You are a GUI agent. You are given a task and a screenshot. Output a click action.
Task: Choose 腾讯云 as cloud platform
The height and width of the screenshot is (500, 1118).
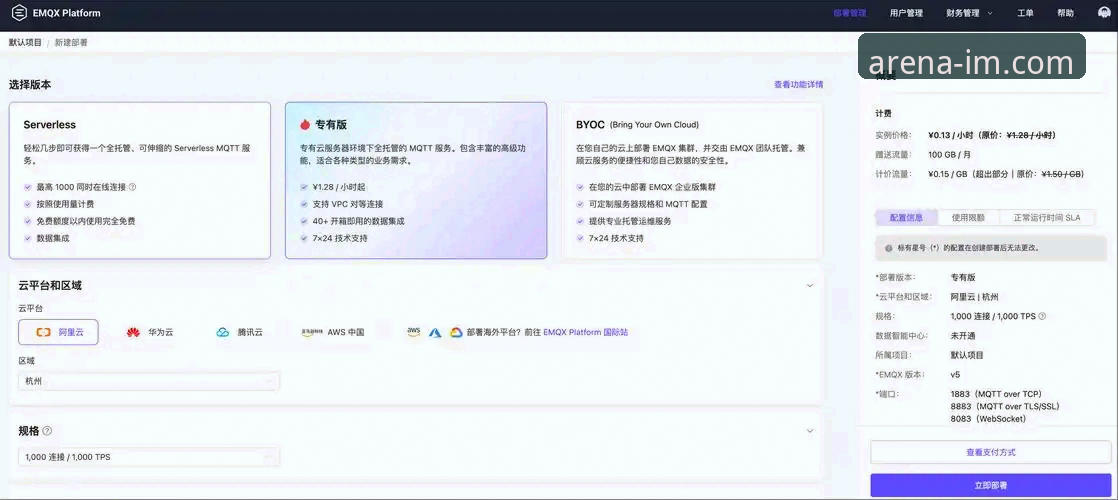coord(239,332)
